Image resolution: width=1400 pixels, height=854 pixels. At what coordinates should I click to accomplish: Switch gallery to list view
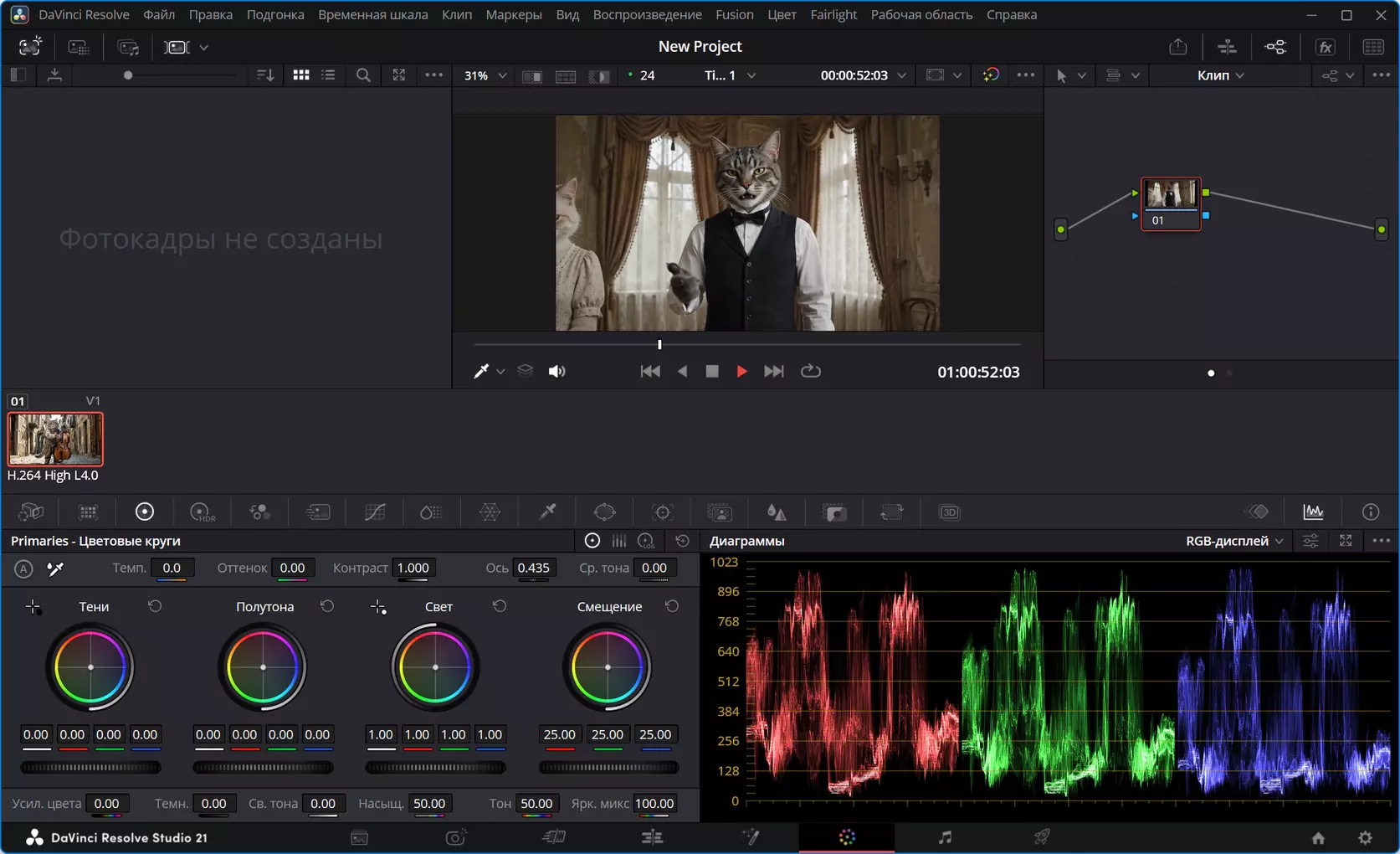(329, 75)
